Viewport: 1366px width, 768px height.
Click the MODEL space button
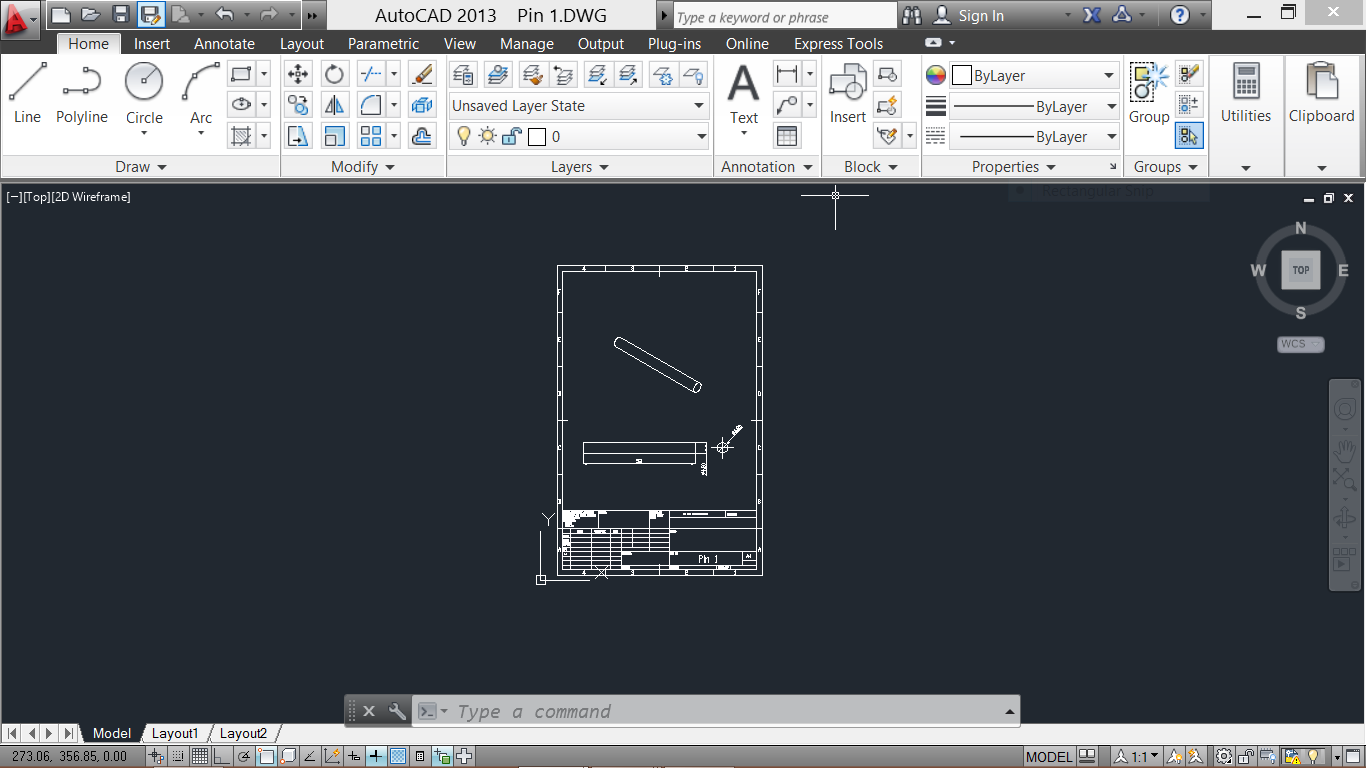coord(1050,757)
